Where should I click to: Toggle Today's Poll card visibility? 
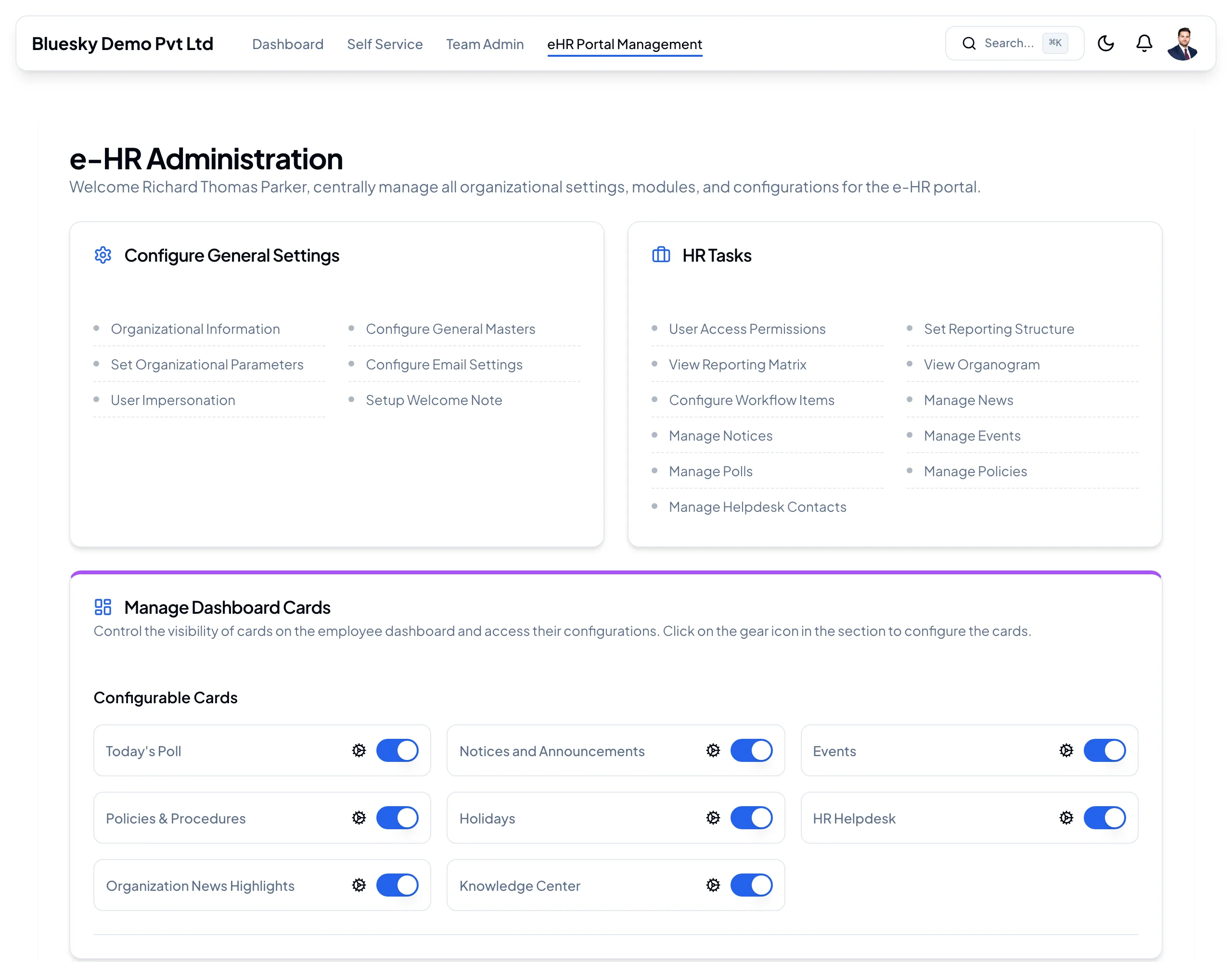(x=398, y=750)
